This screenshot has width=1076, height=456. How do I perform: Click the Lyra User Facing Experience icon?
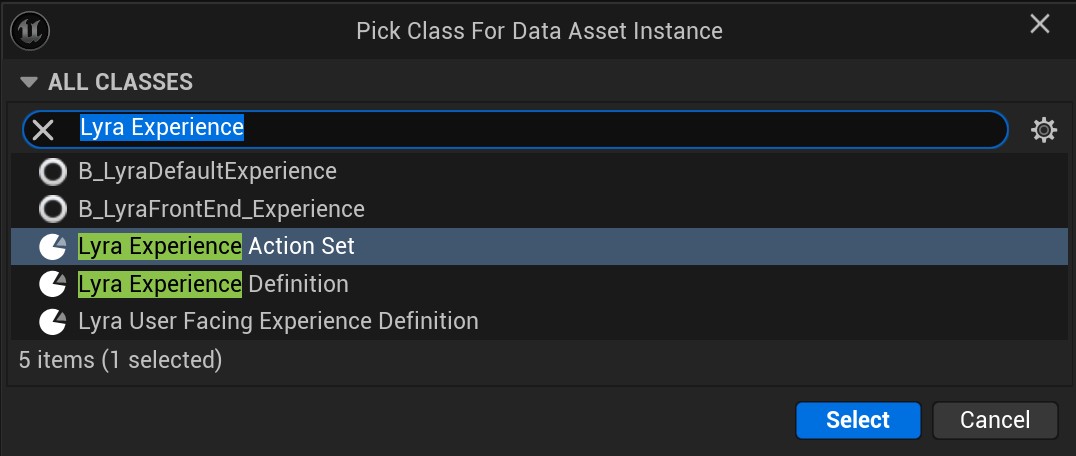point(51,322)
